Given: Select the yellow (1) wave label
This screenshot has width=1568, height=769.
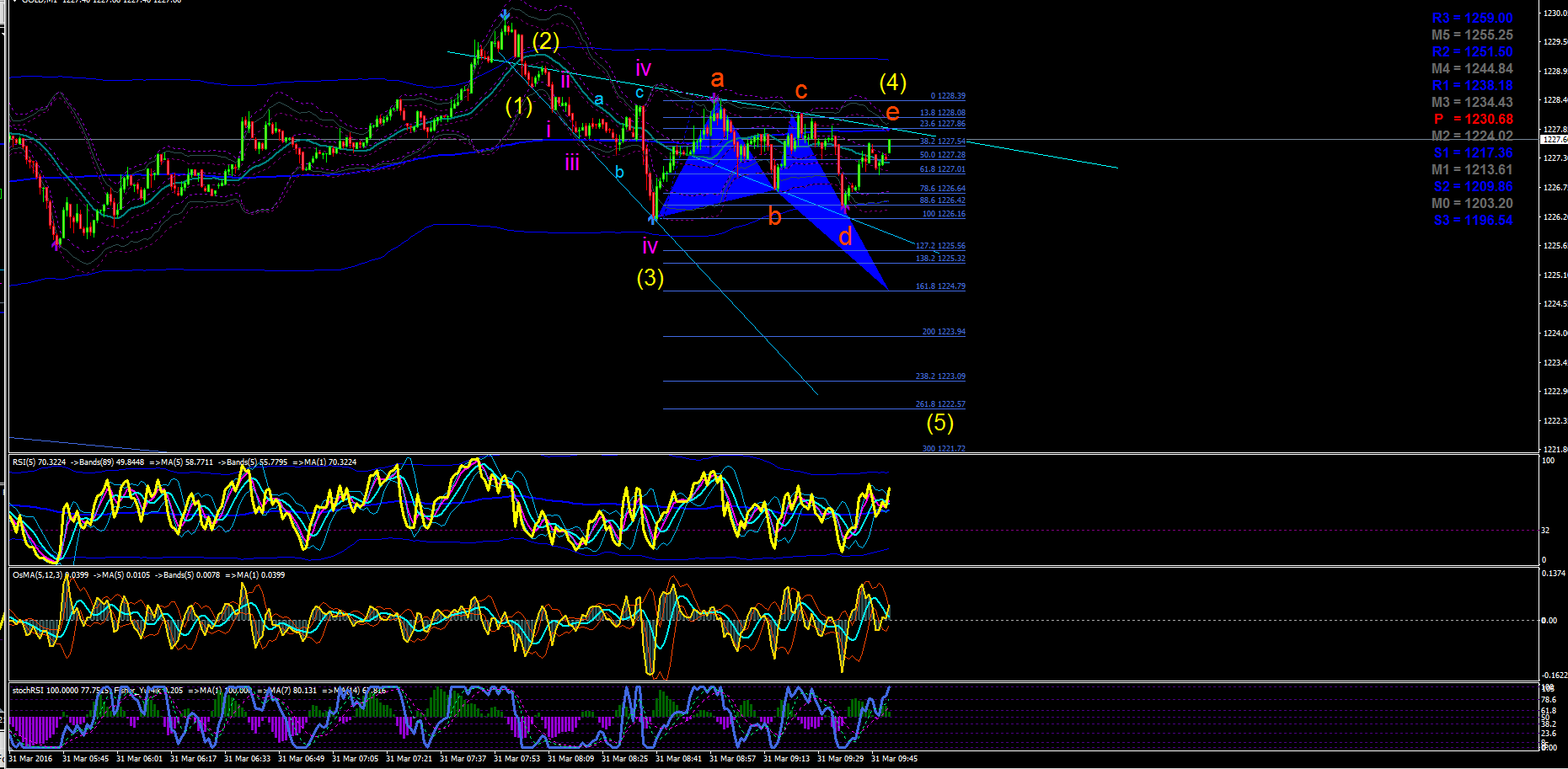Looking at the screenshot, I should [x=519, y=106].
